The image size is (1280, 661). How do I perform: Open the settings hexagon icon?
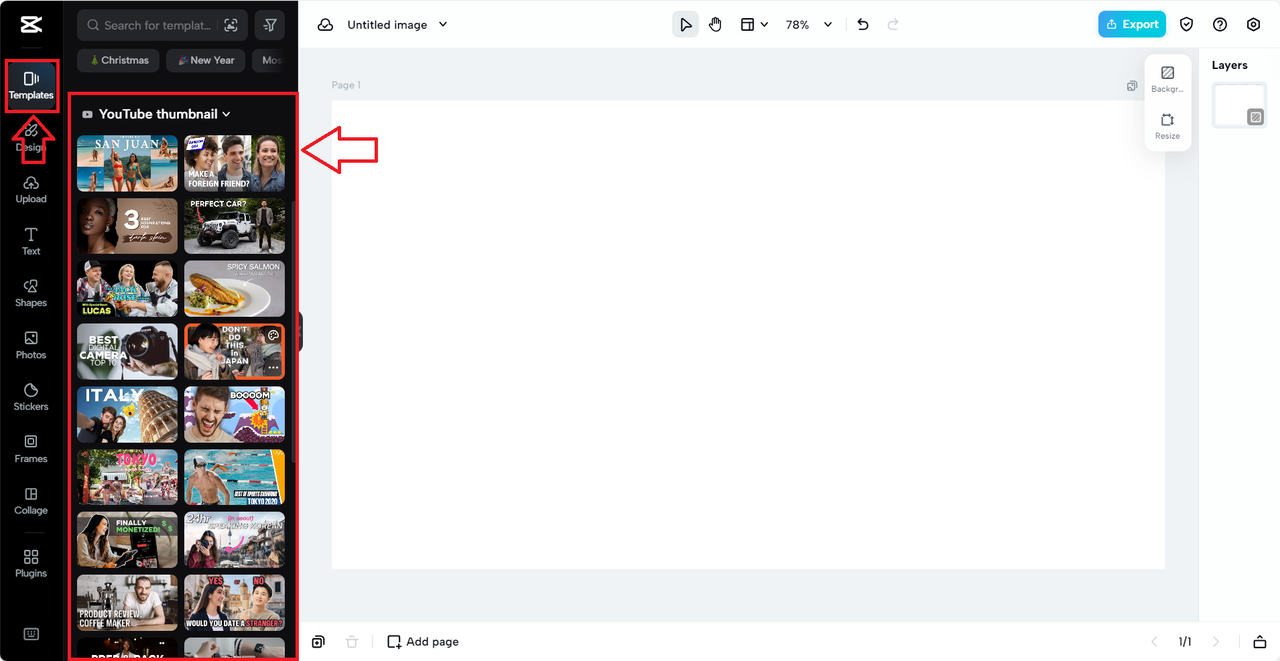[x=1253, y=25]
